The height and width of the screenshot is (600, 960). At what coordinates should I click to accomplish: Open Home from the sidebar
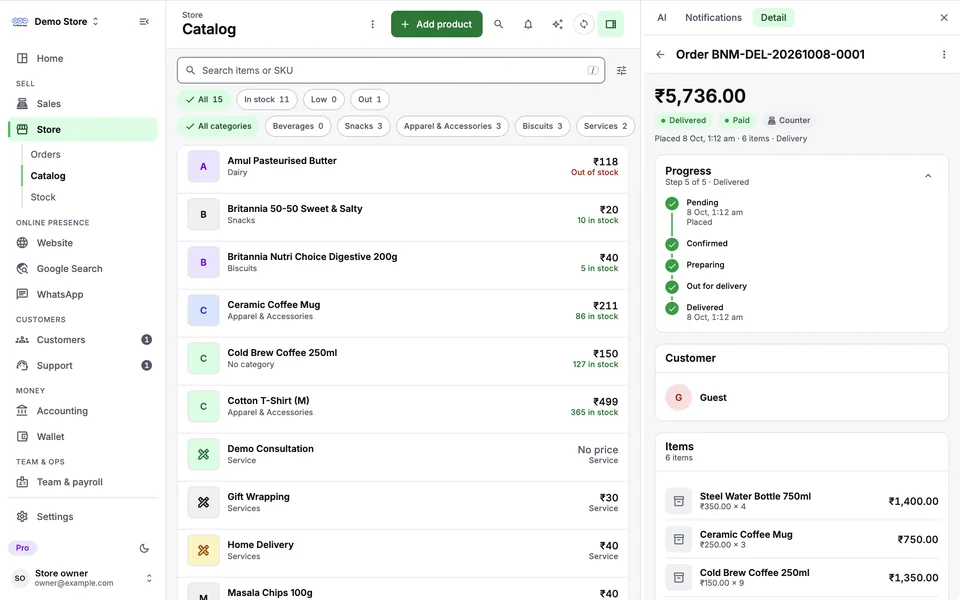(83, 58)
